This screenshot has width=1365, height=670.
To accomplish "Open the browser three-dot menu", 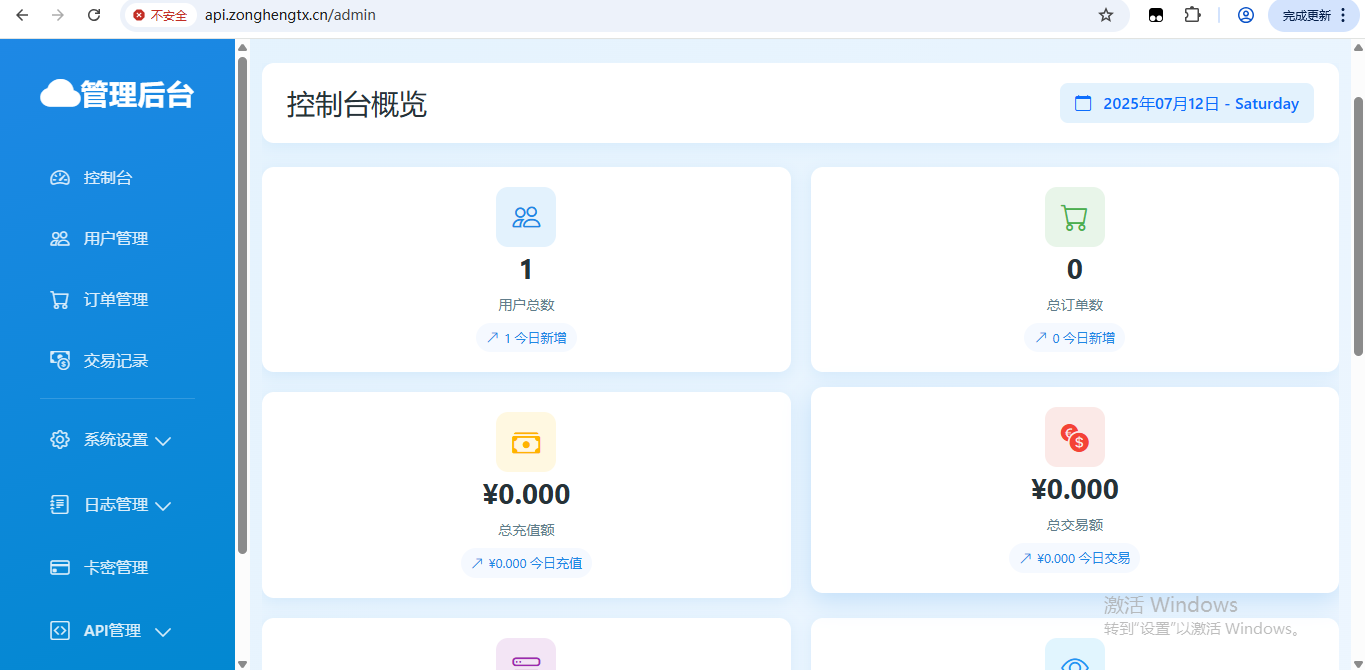I will [x=1343, y=15].
